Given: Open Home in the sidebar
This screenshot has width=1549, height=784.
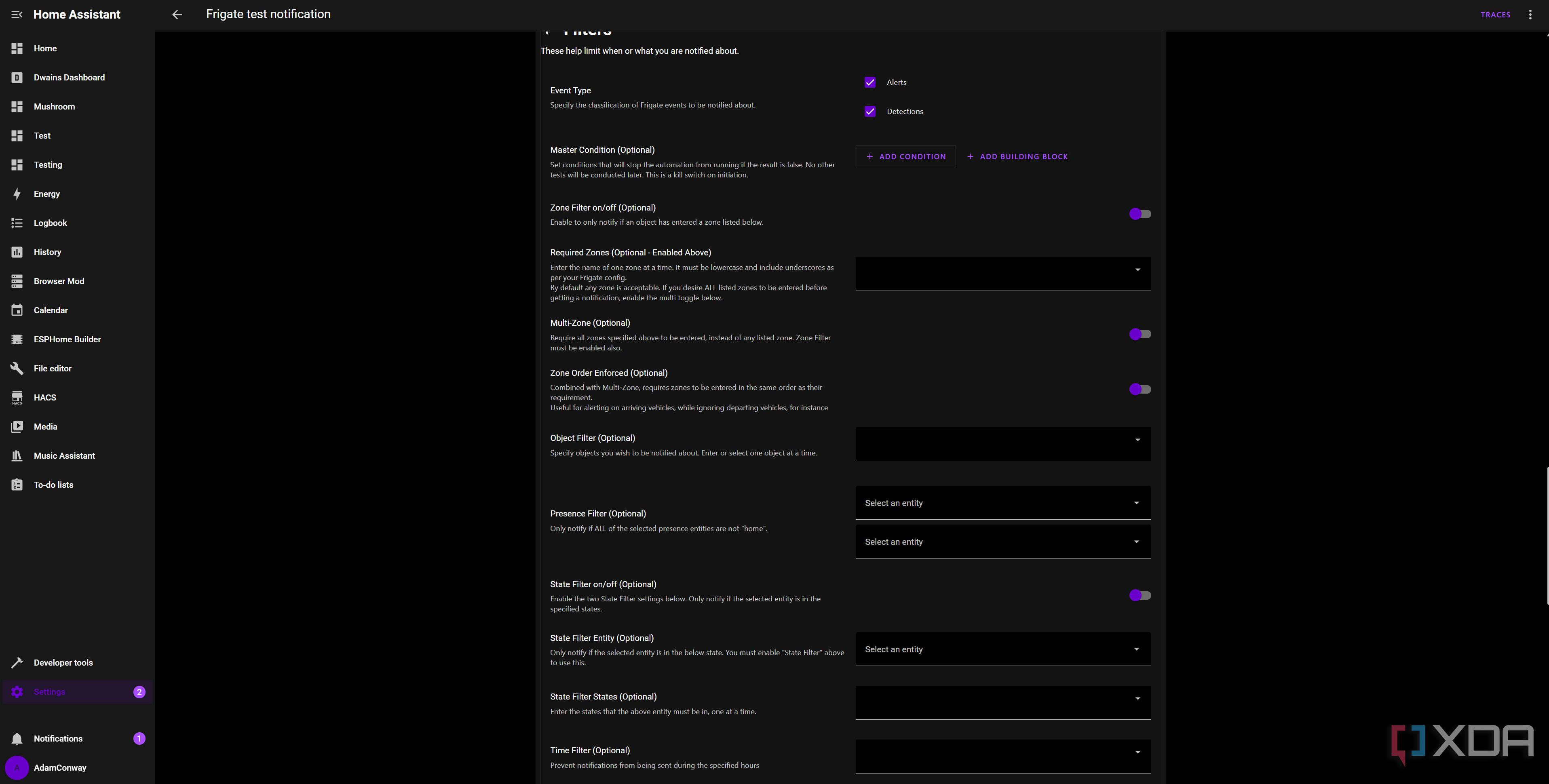Looking at the screenshot, I should [78, 48].
